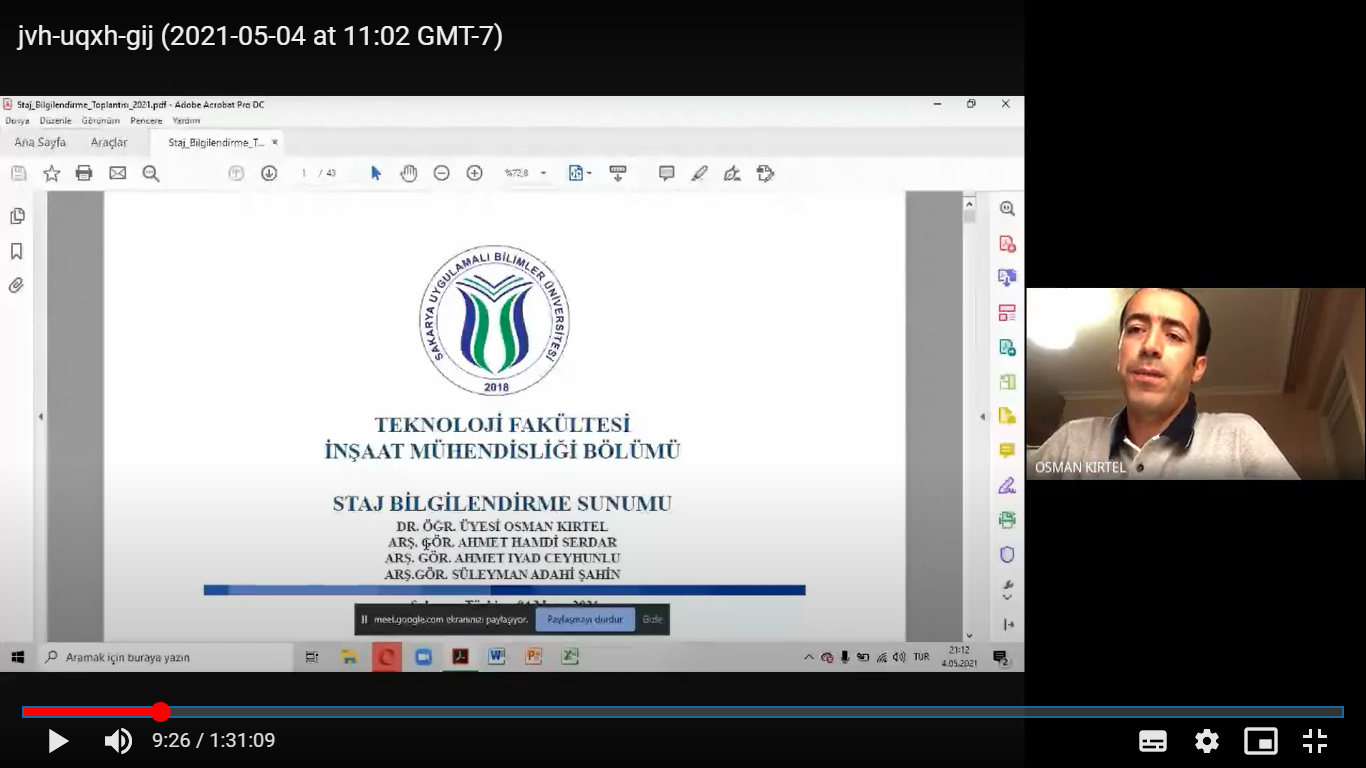Expand the left navigation pane arrow
This screenshot has height=768, width=1366.
(x=40, y=416)
